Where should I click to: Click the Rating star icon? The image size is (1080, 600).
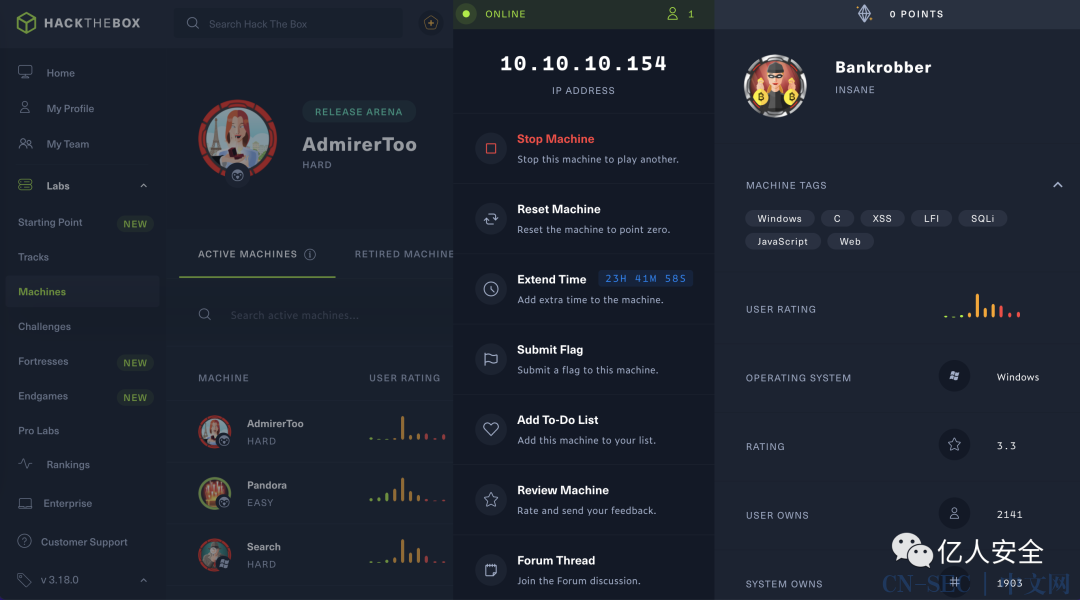click(x=954, y=444)
